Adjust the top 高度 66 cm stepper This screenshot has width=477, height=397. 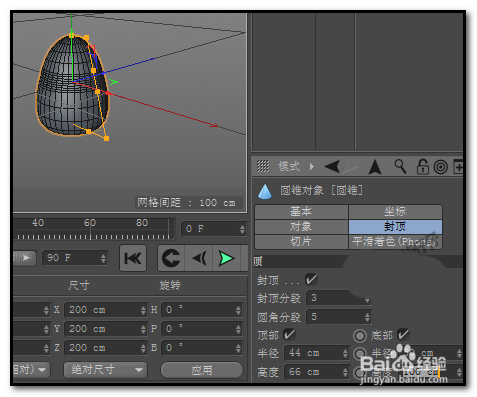tap(345, 372)
